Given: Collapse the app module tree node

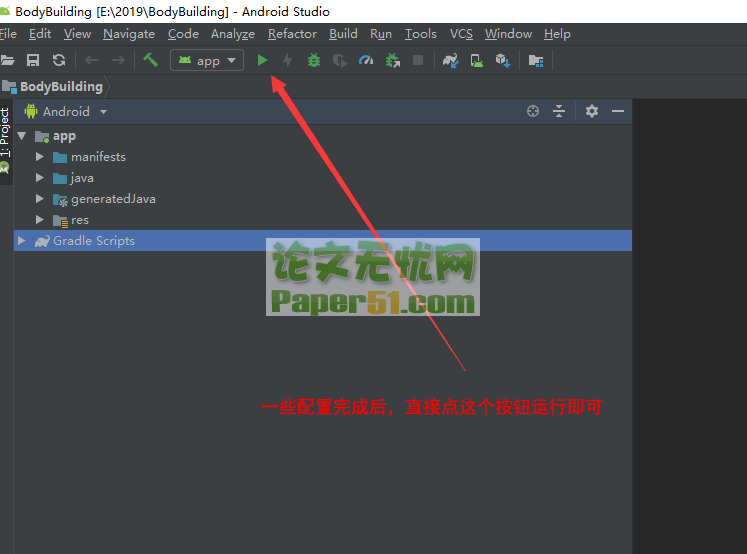Looking at the screenshot, I should tap(21, 136).
